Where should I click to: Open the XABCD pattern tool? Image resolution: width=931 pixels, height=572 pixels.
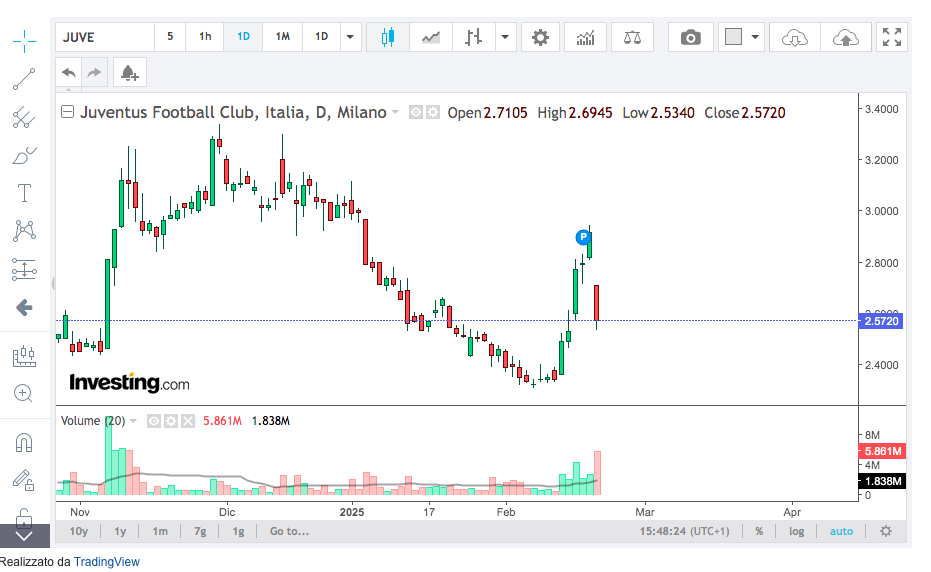24,230
